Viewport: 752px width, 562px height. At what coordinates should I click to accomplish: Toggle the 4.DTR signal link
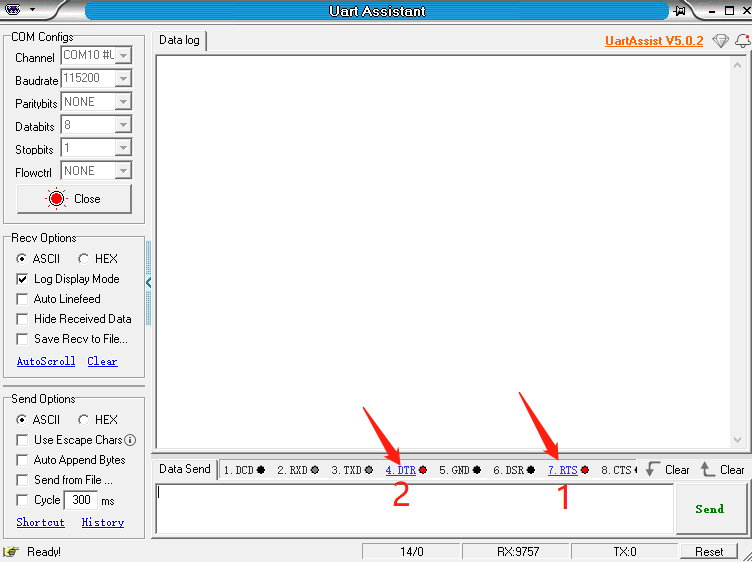pyautogui.click(x=400, y=470)
